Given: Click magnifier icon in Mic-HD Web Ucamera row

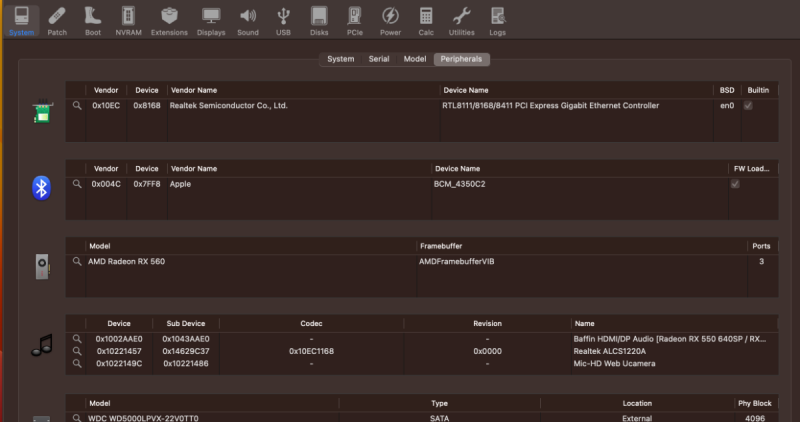Looking at the screenshot, I should [x=77, y=363].
